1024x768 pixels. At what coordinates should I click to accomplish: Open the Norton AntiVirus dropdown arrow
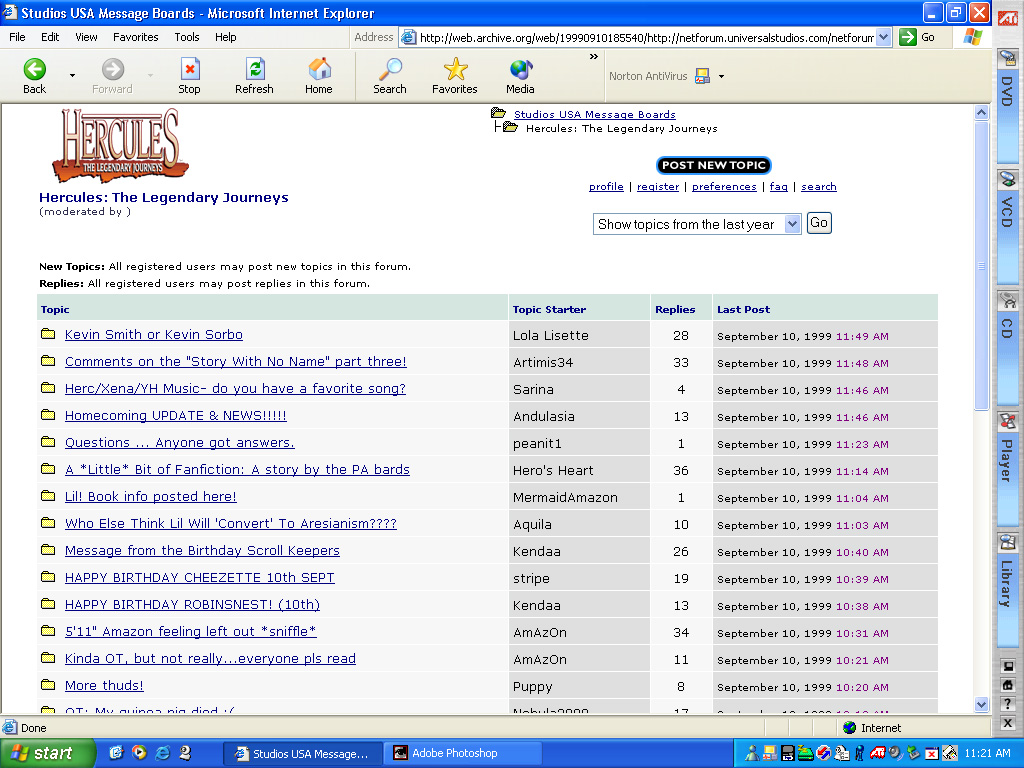point(722,76)
